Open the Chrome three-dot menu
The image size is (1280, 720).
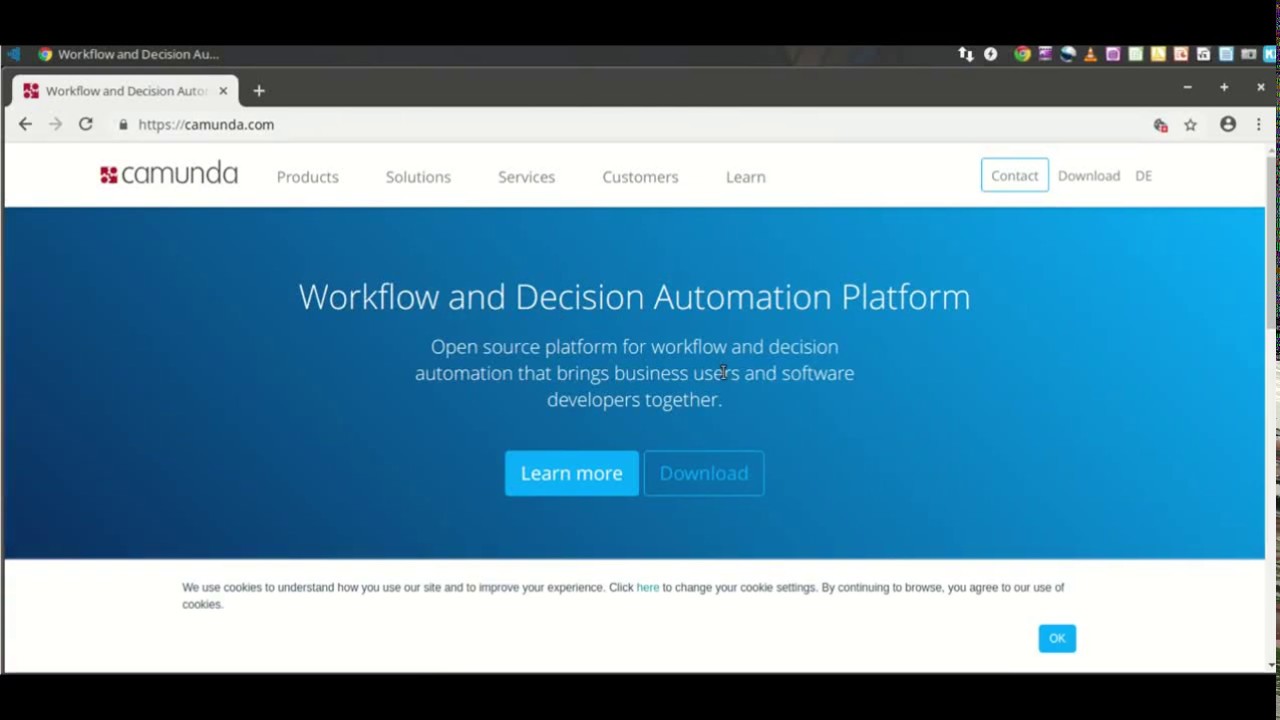pos(1259,124)
